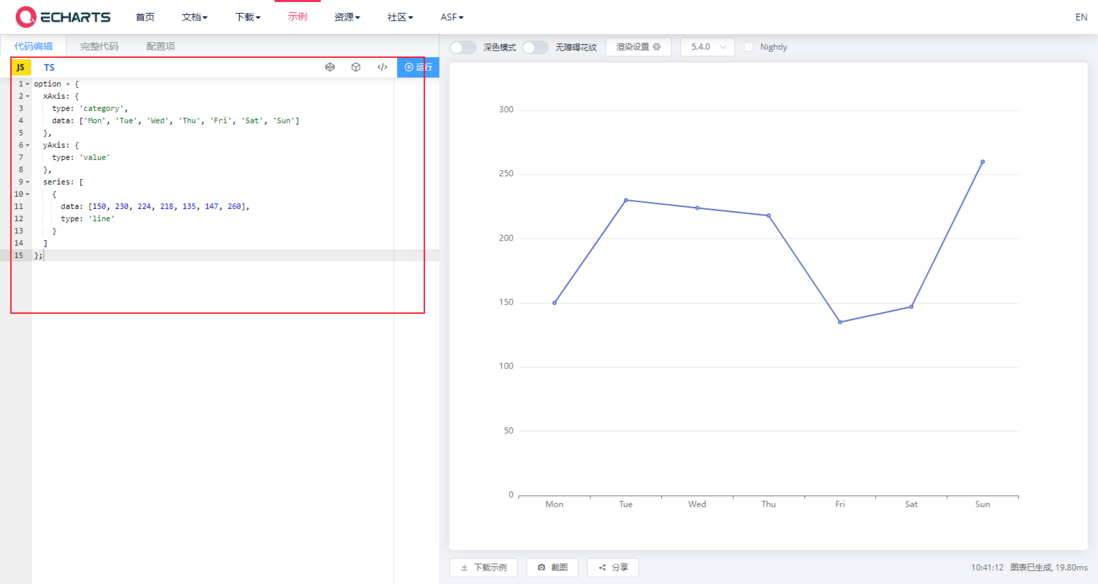The width and height of the screenshot is (1098, 584).
Task: Collapse the fold arrow at line 10
Action: click(x=28, y=194)
